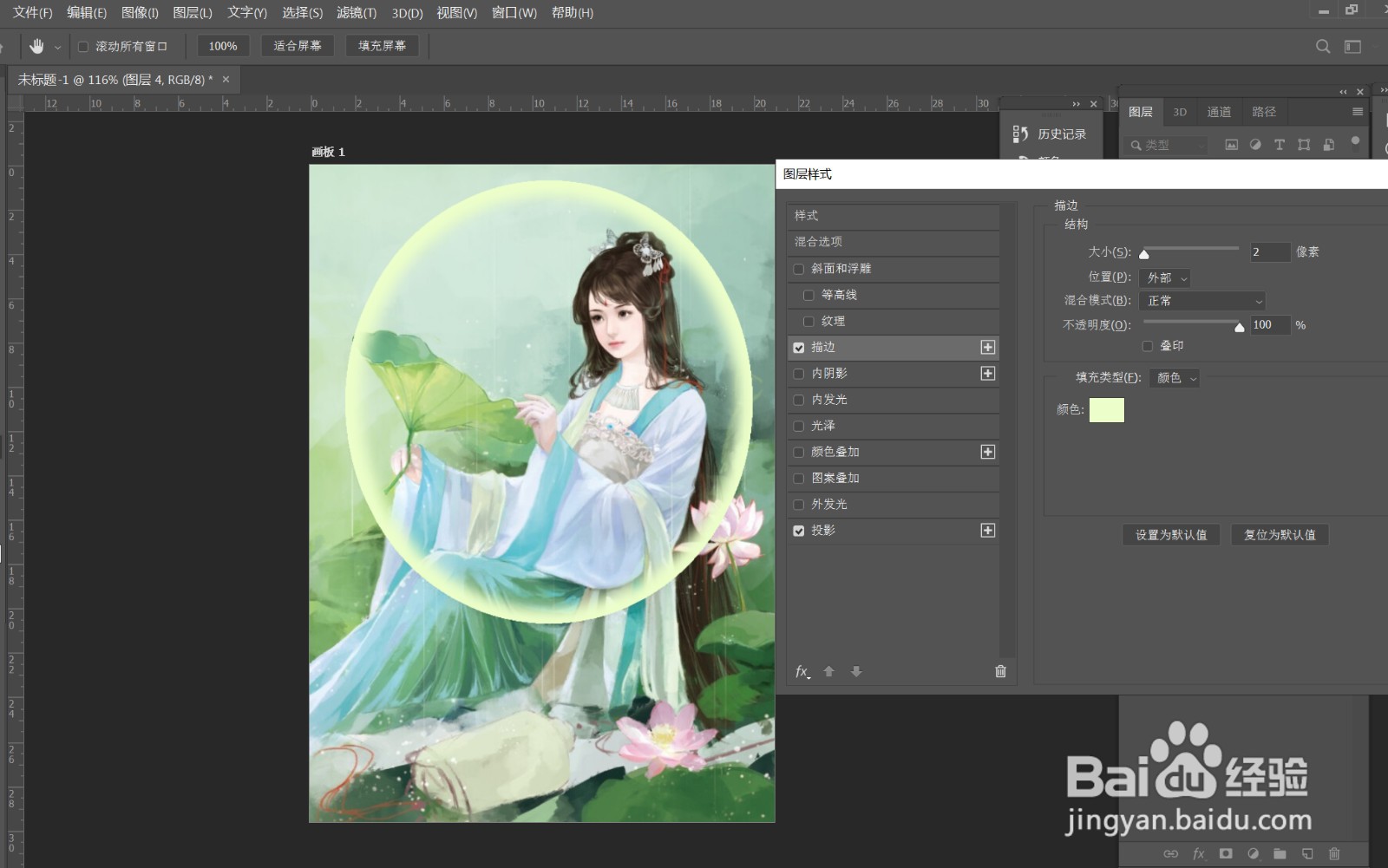Add a layer mask from panel footer
The height and width of the screenshot is (868, 1388).
click(x=1226, y=853)
